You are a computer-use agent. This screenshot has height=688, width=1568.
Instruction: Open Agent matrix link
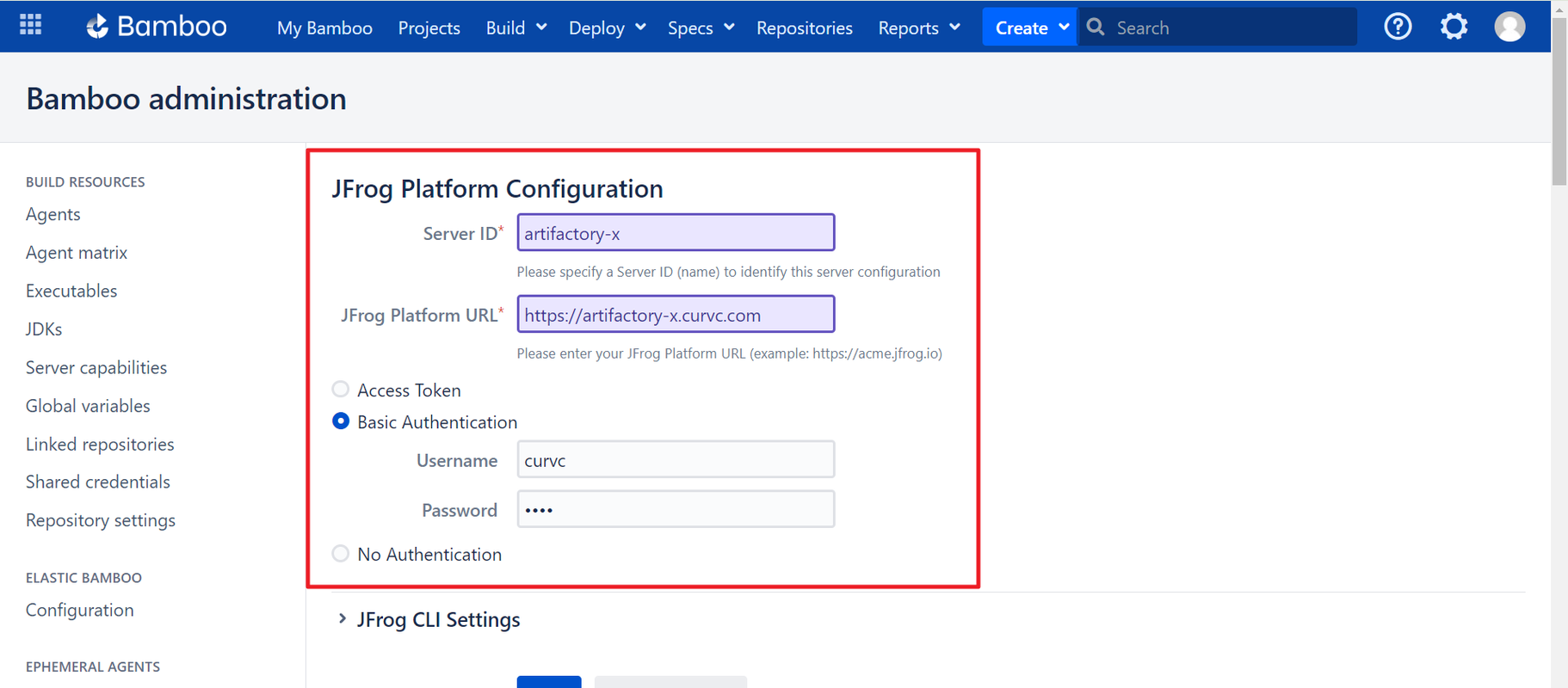(77, 253)
